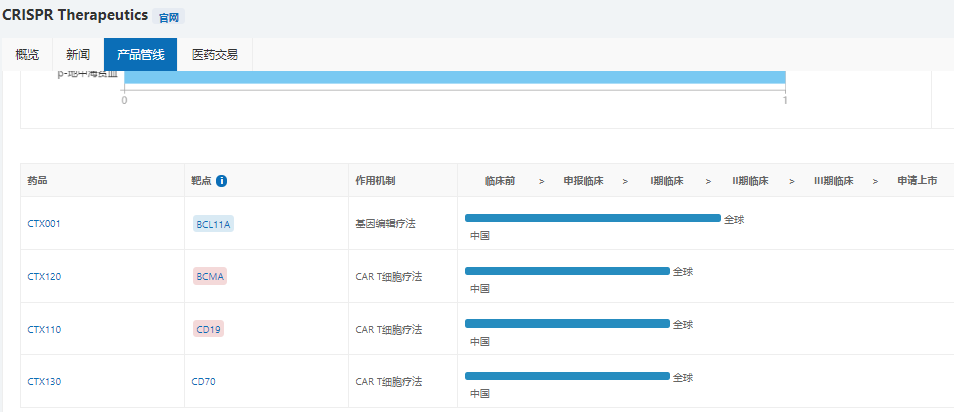This screenshot has height=412, width=954.
Task: Open the CTX110 drug link
Action: coord(44,329)
